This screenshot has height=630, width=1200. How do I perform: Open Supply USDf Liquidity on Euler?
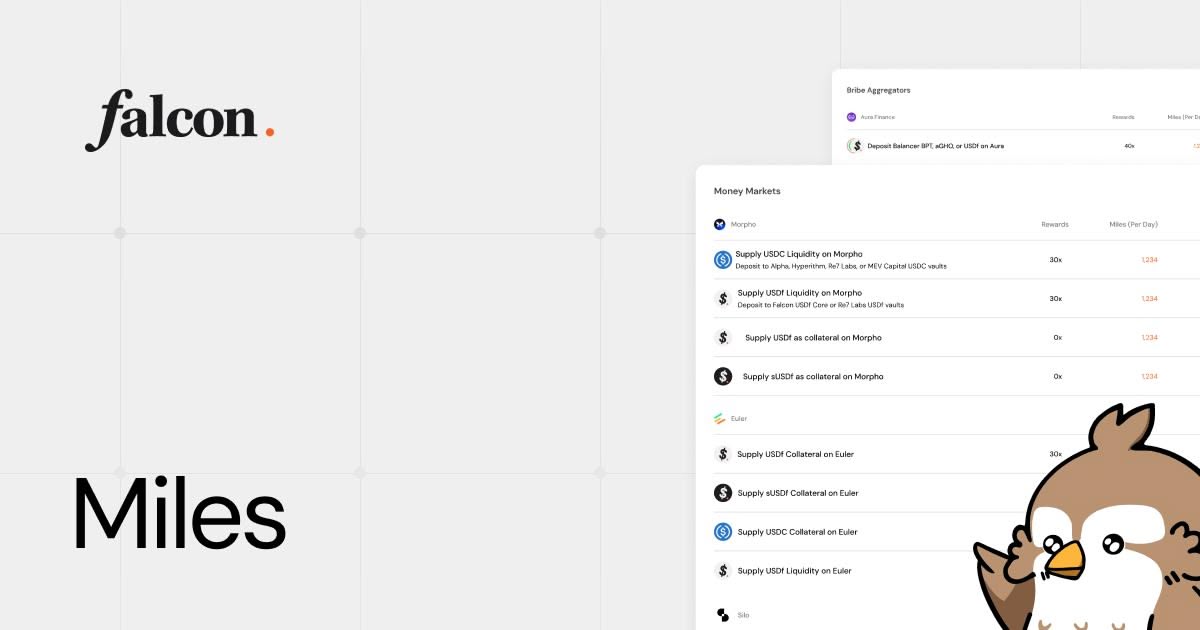click(x=794, y=571)
